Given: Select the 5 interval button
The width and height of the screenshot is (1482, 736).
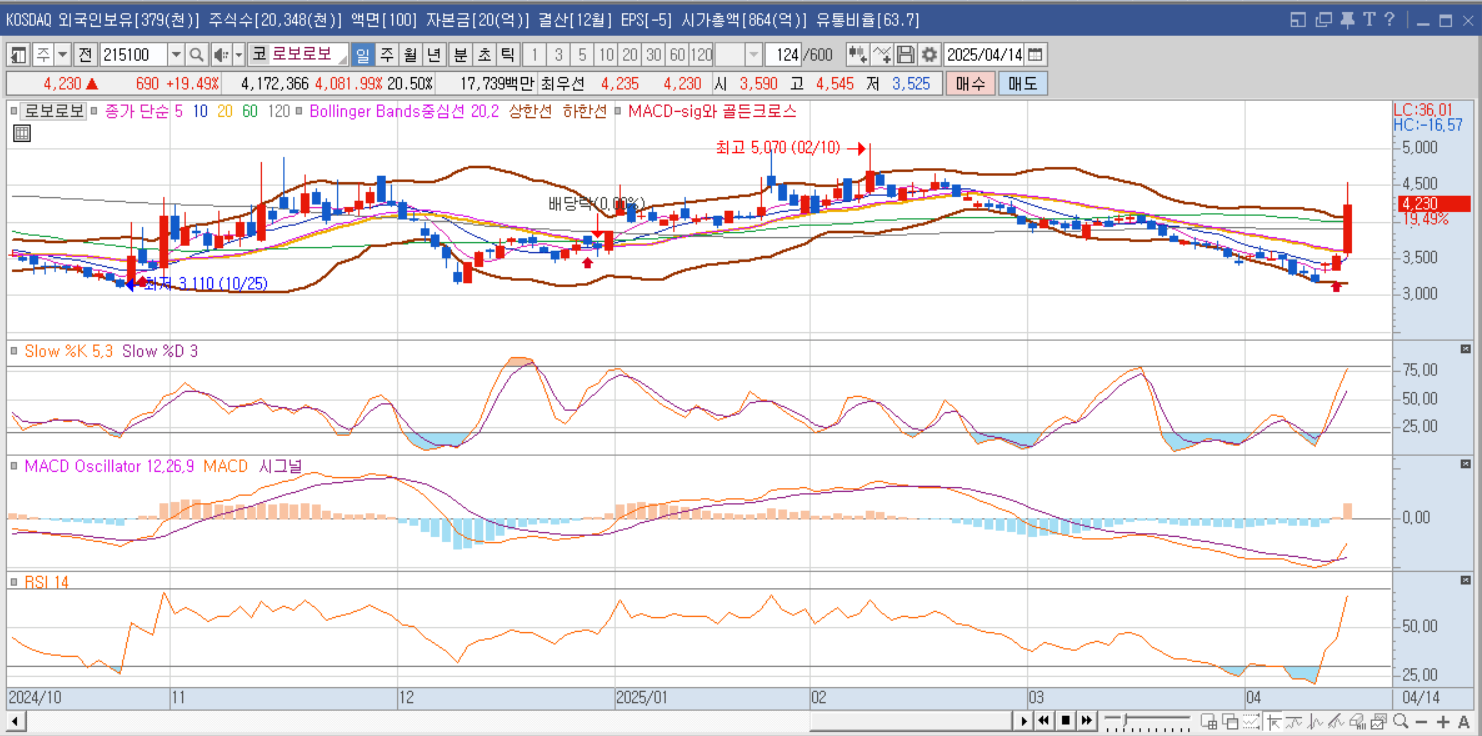Looking at the screenshot, I should coord(581,55).
